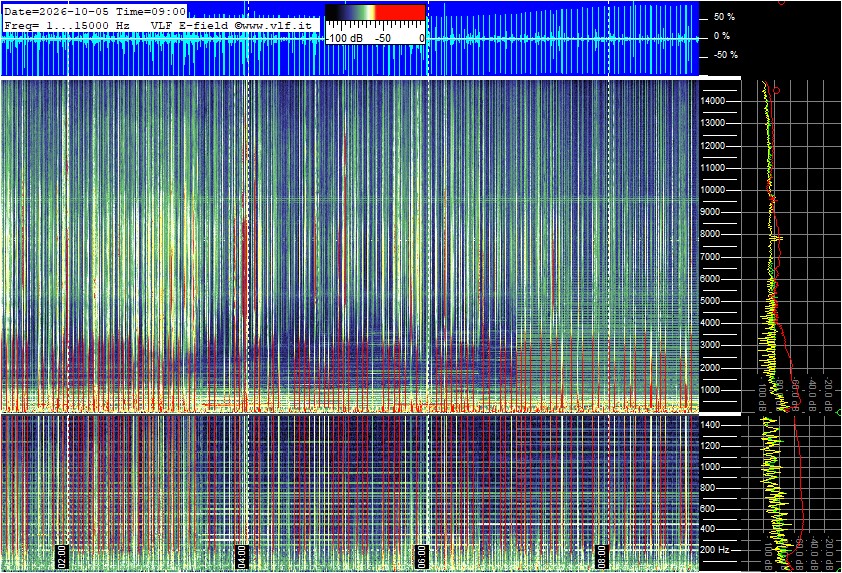Screen dimensions: 842x573
Task: Click the 8000 frequency axis label
Action: coord(711,234)
